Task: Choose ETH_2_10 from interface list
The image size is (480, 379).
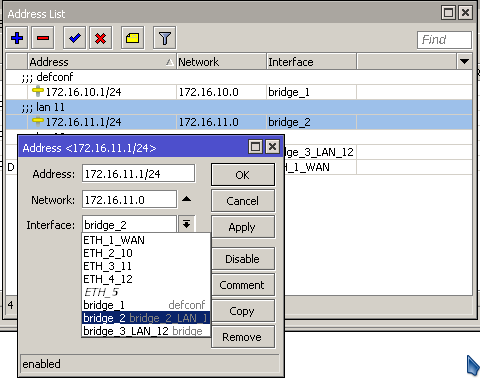Action: point(146,253)
